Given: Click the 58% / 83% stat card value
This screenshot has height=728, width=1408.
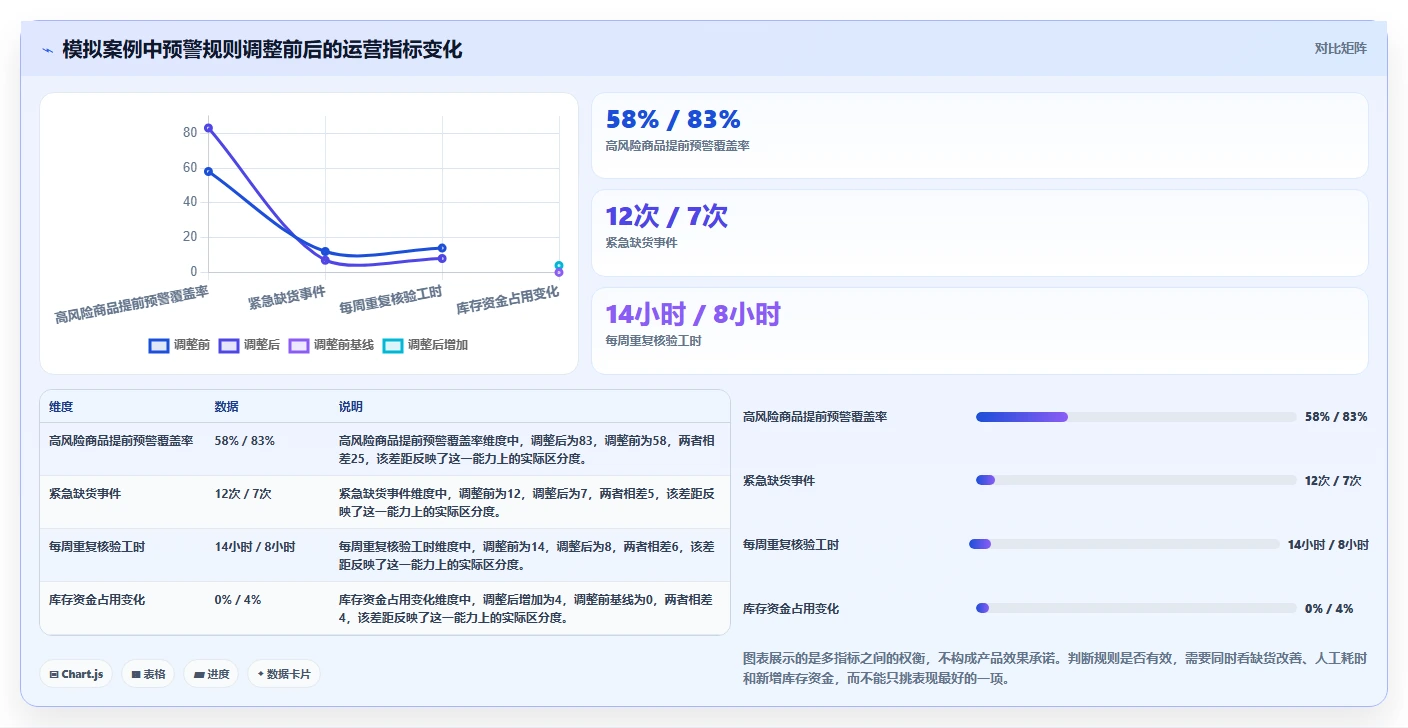Looking at the screenshot, I should pyautogui.click(x=673, y=120).
